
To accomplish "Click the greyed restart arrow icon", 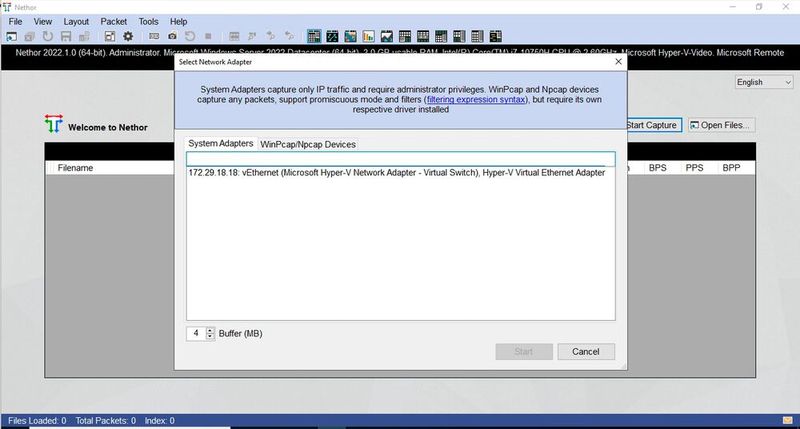I will 190,36.
